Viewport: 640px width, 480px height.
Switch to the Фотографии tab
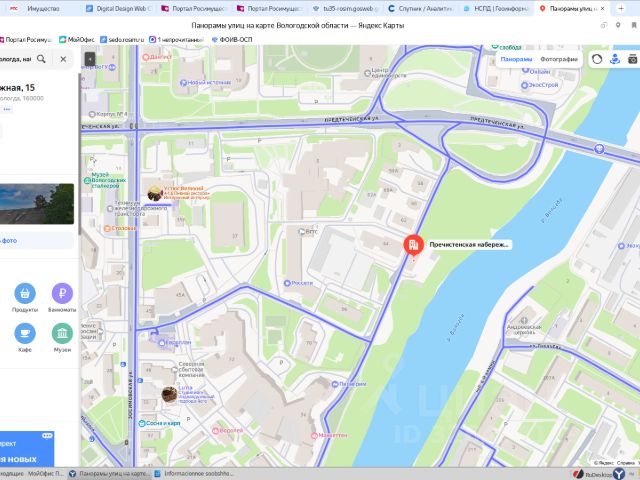[559, 59]
